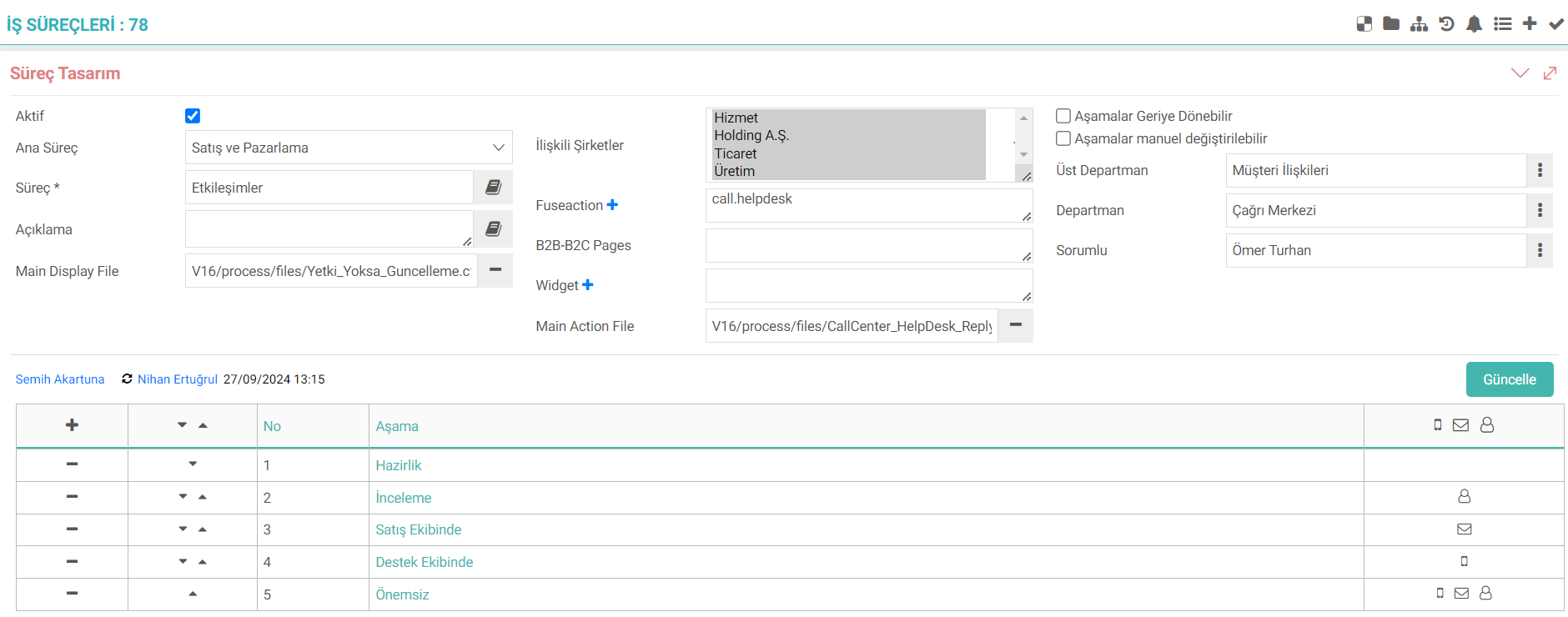This screenshot has width=1568, height=617.
Task: Delete the Önemsiz stage row
Action: click(72, 594)
